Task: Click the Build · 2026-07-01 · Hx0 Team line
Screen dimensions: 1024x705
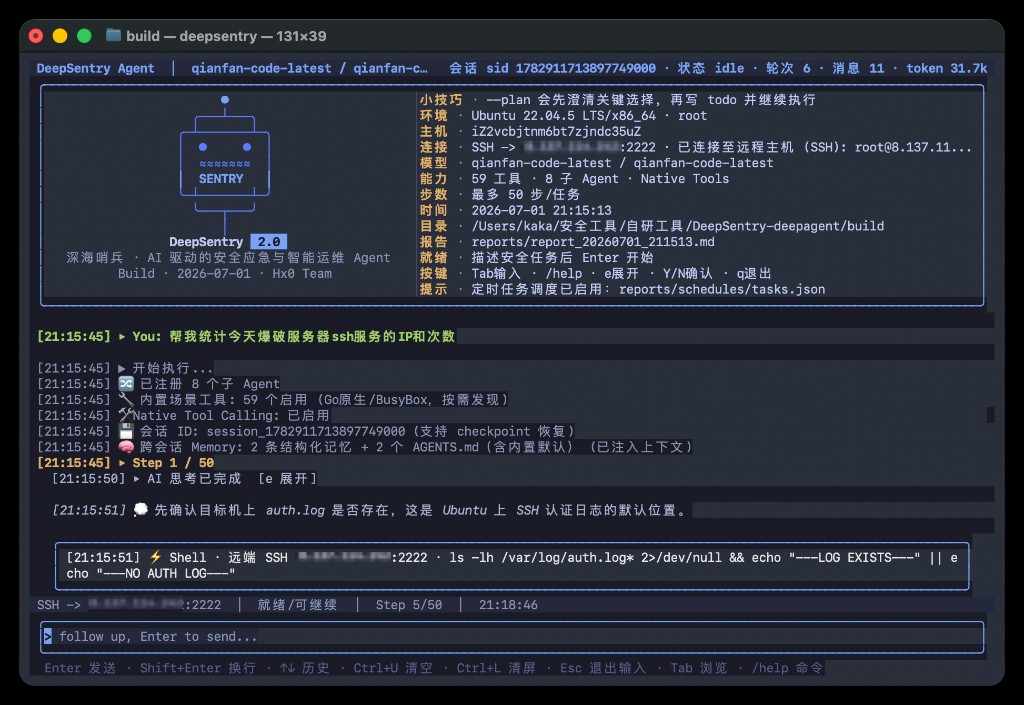Action: point(225,274)
